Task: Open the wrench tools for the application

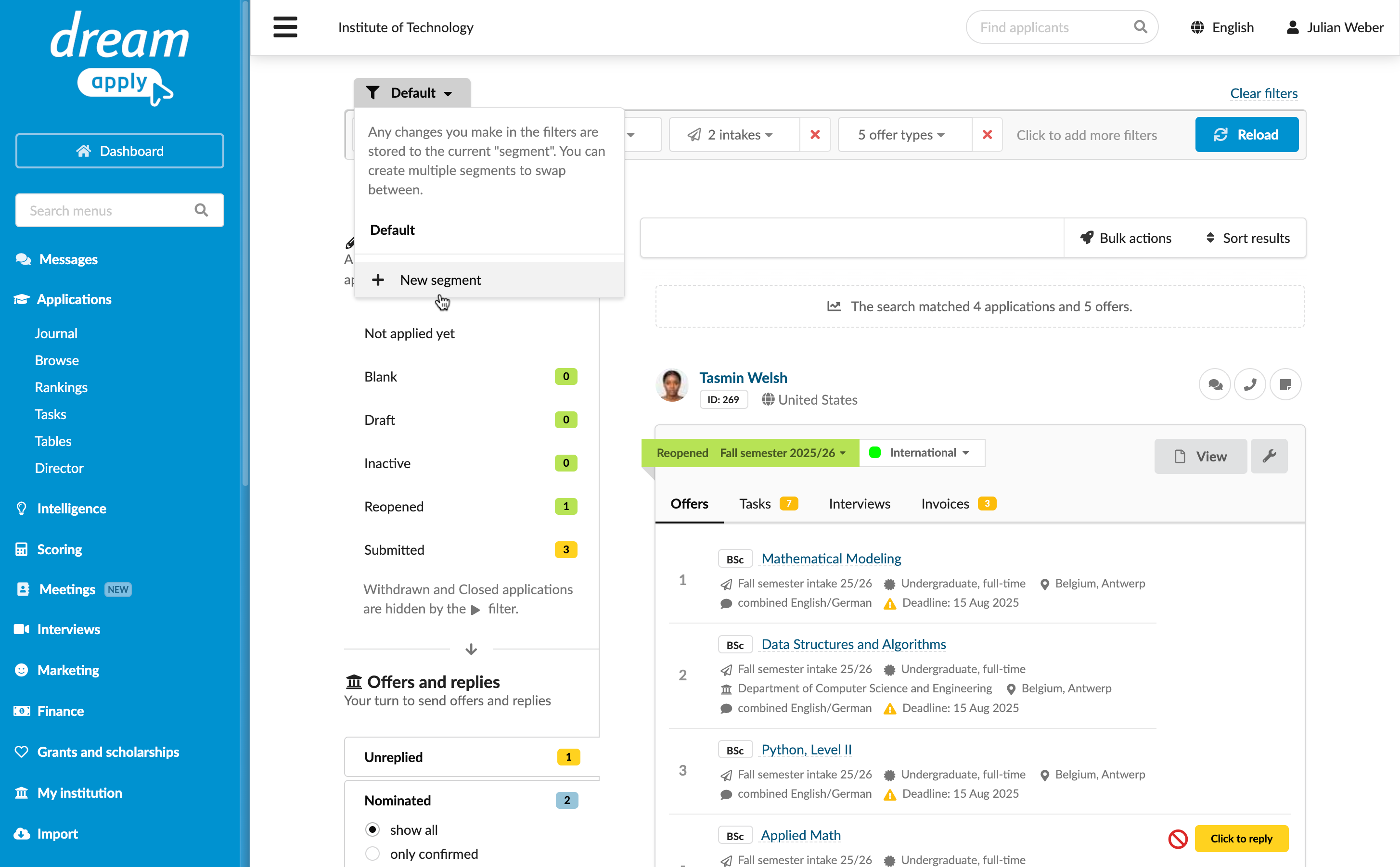Action: pyautogui.click(x=1269, y=457)
